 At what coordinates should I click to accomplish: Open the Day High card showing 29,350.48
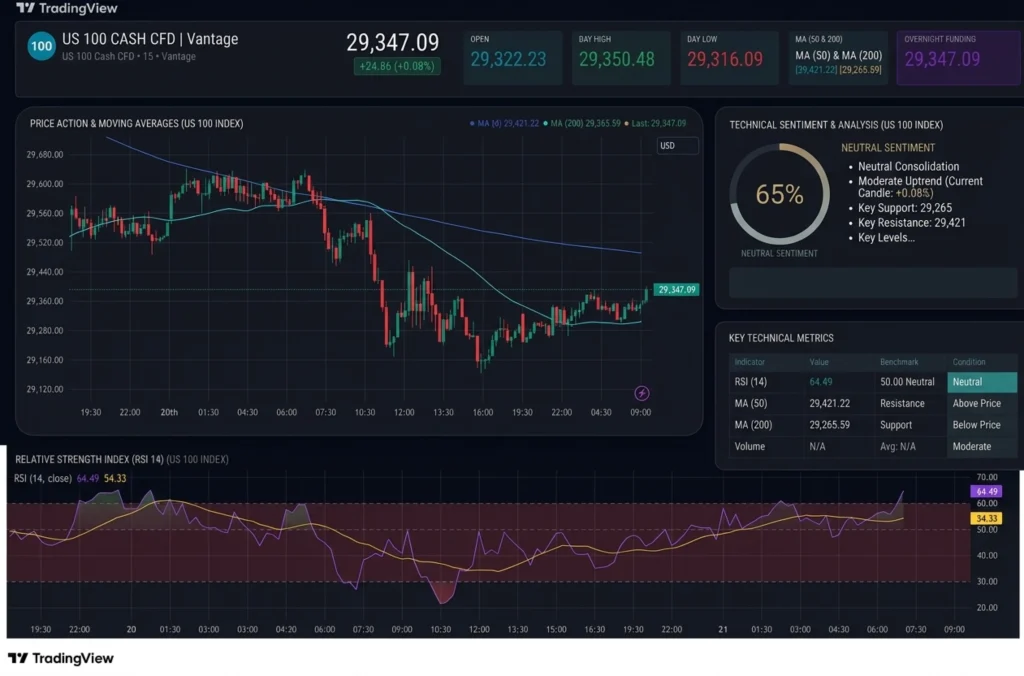621,57
